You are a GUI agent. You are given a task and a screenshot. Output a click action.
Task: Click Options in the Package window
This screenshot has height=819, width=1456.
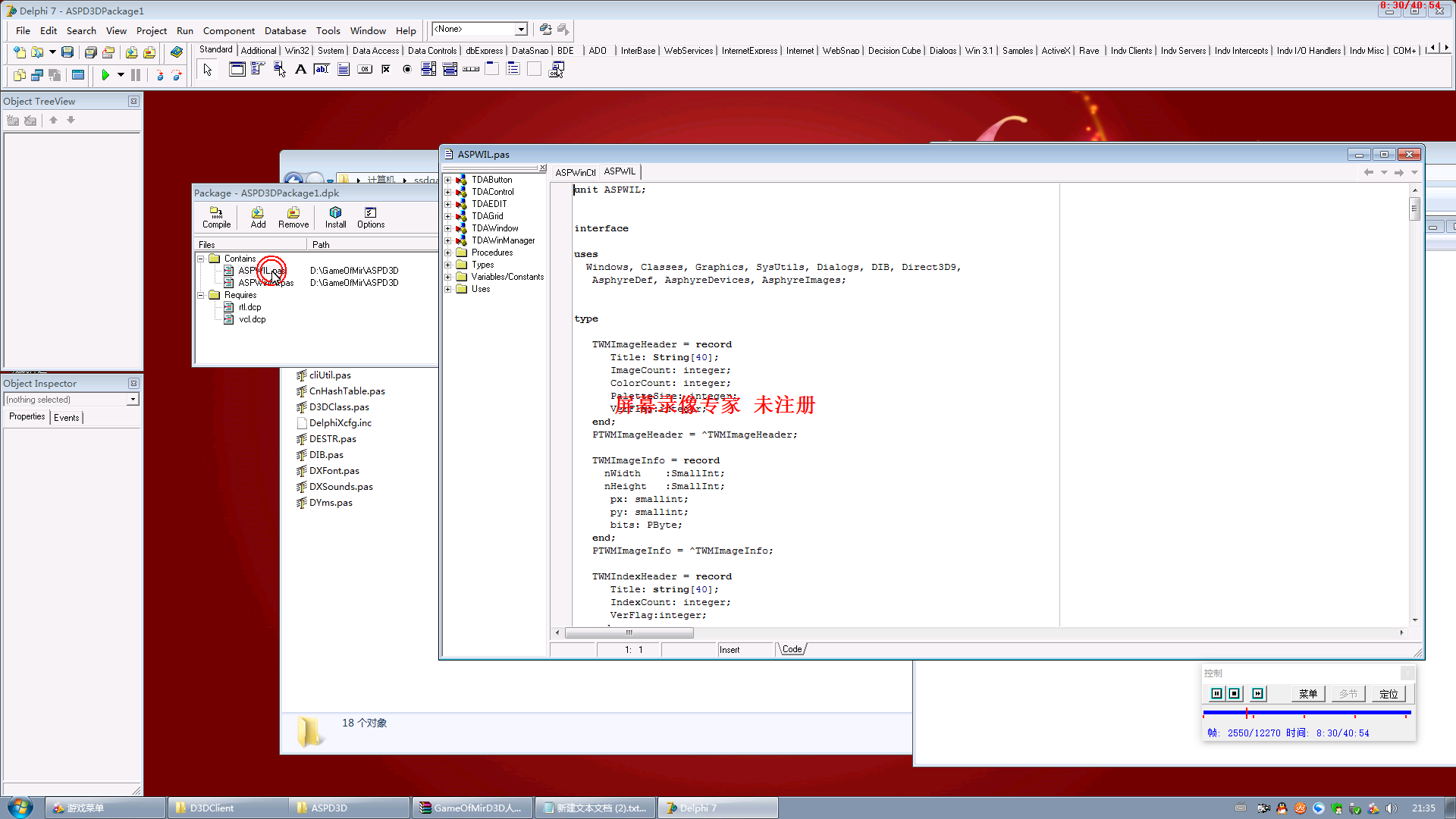(371, 218)
